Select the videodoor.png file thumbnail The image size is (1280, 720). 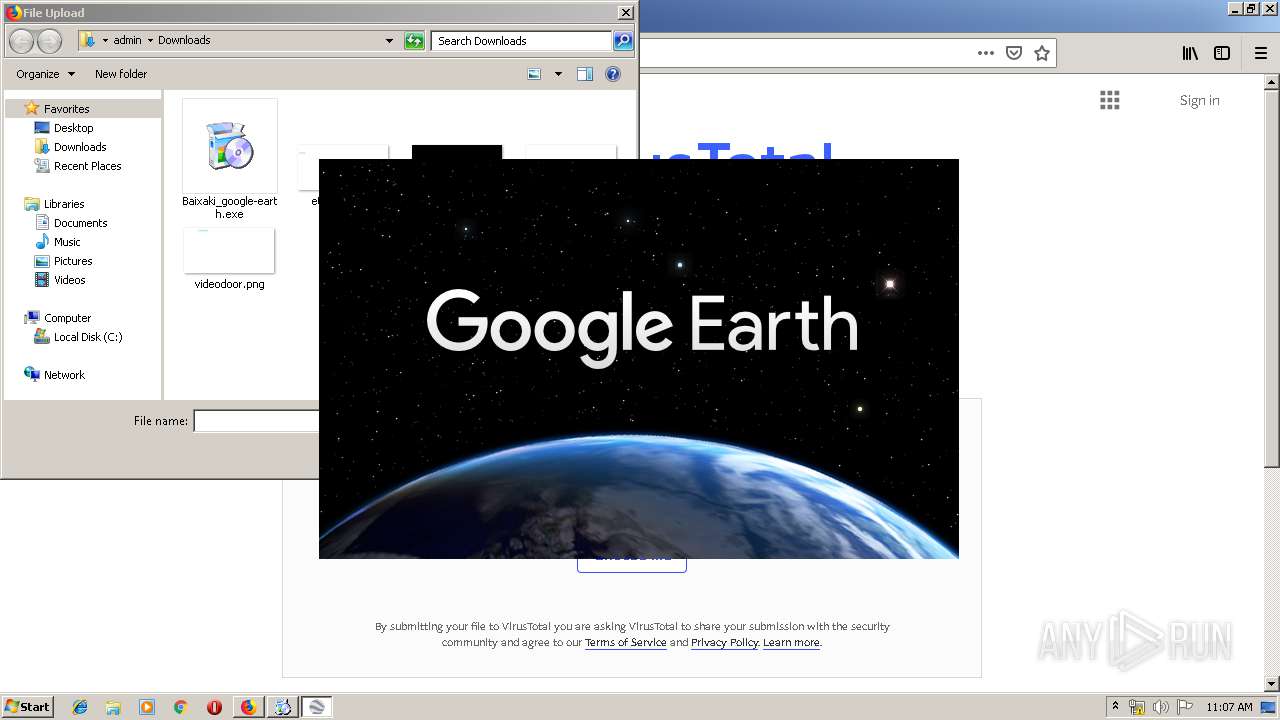(229, 251)
